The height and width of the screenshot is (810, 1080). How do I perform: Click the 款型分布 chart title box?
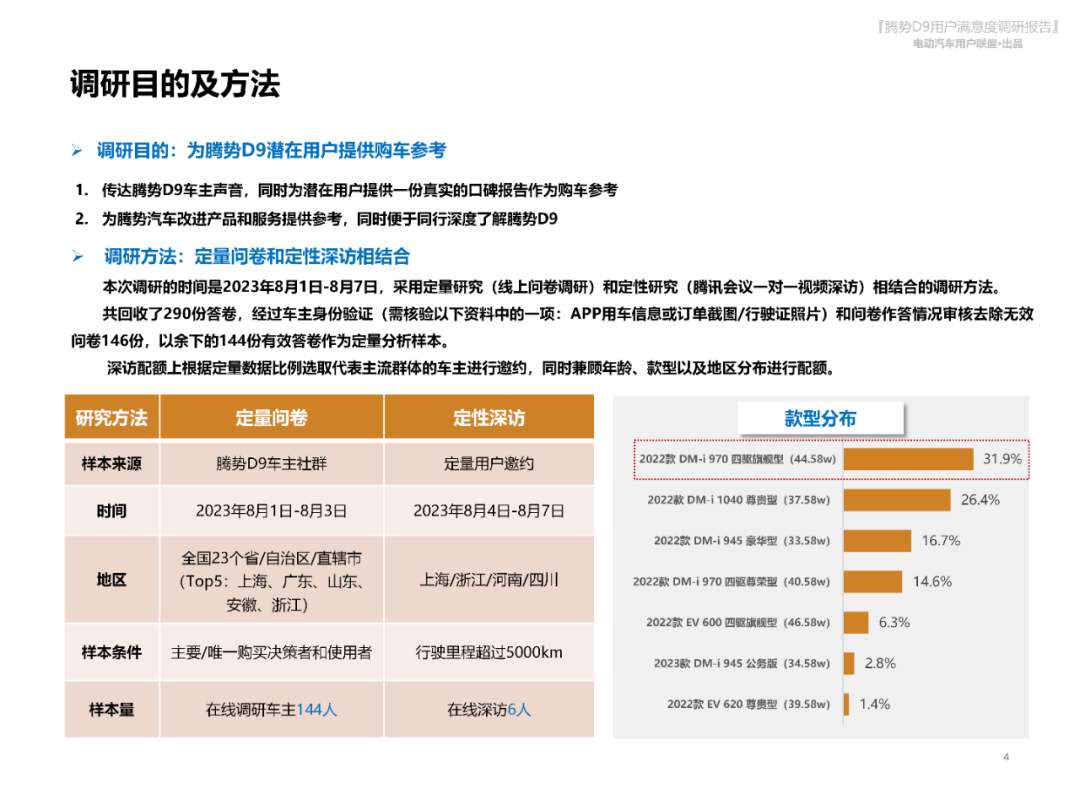pyautogui.click(x=820, y=419)
